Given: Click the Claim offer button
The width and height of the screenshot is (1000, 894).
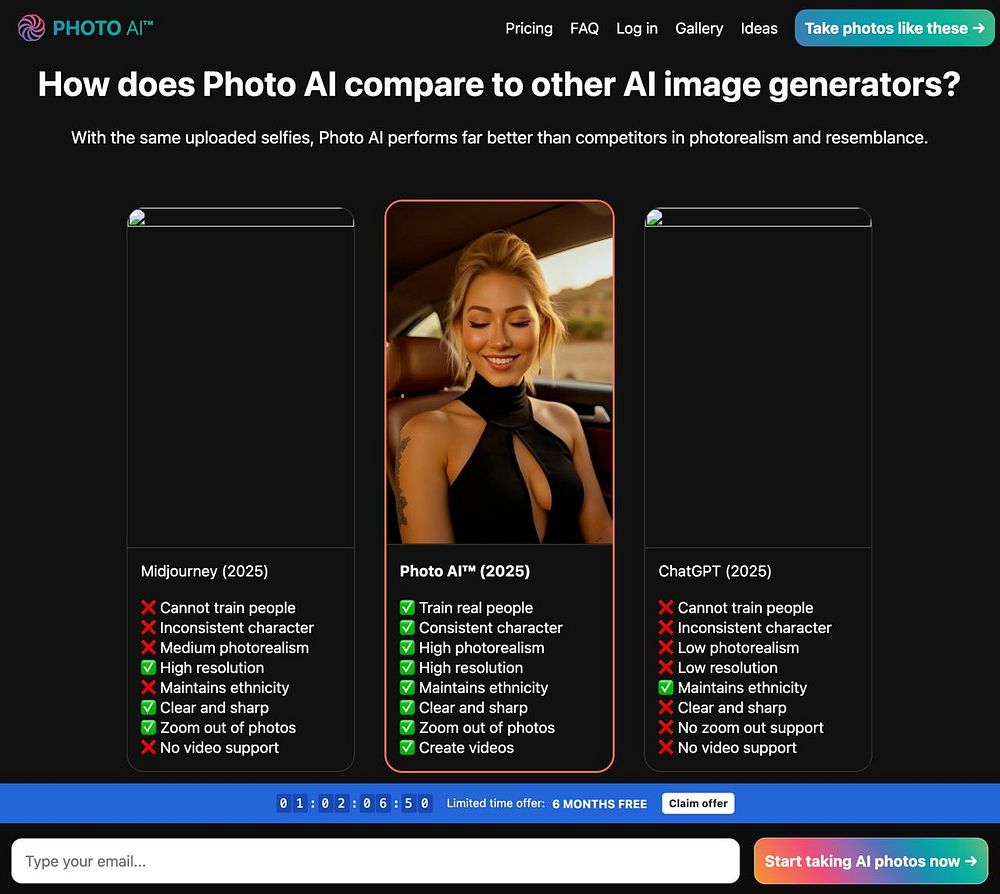Looking at the screenshot, I should (698, 803).
